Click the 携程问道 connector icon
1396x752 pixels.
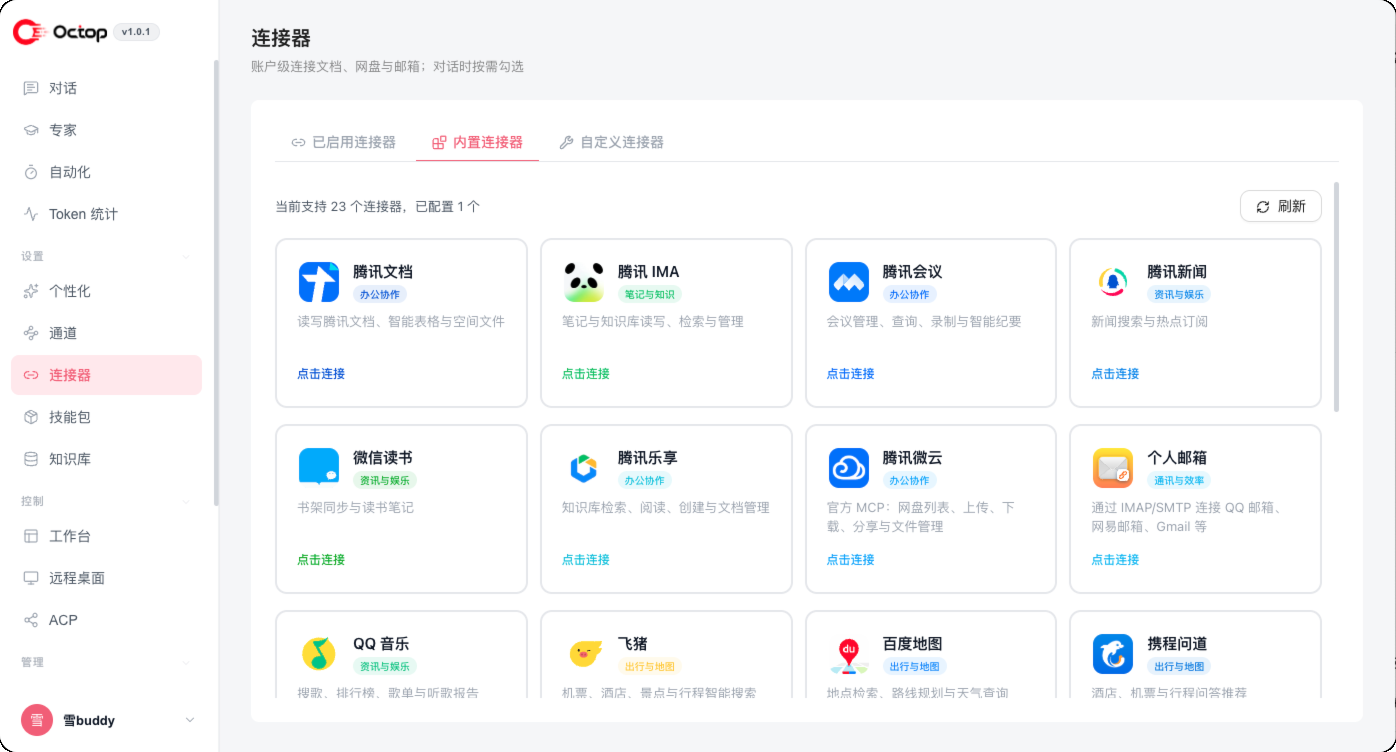click(x=1113, y=654)
